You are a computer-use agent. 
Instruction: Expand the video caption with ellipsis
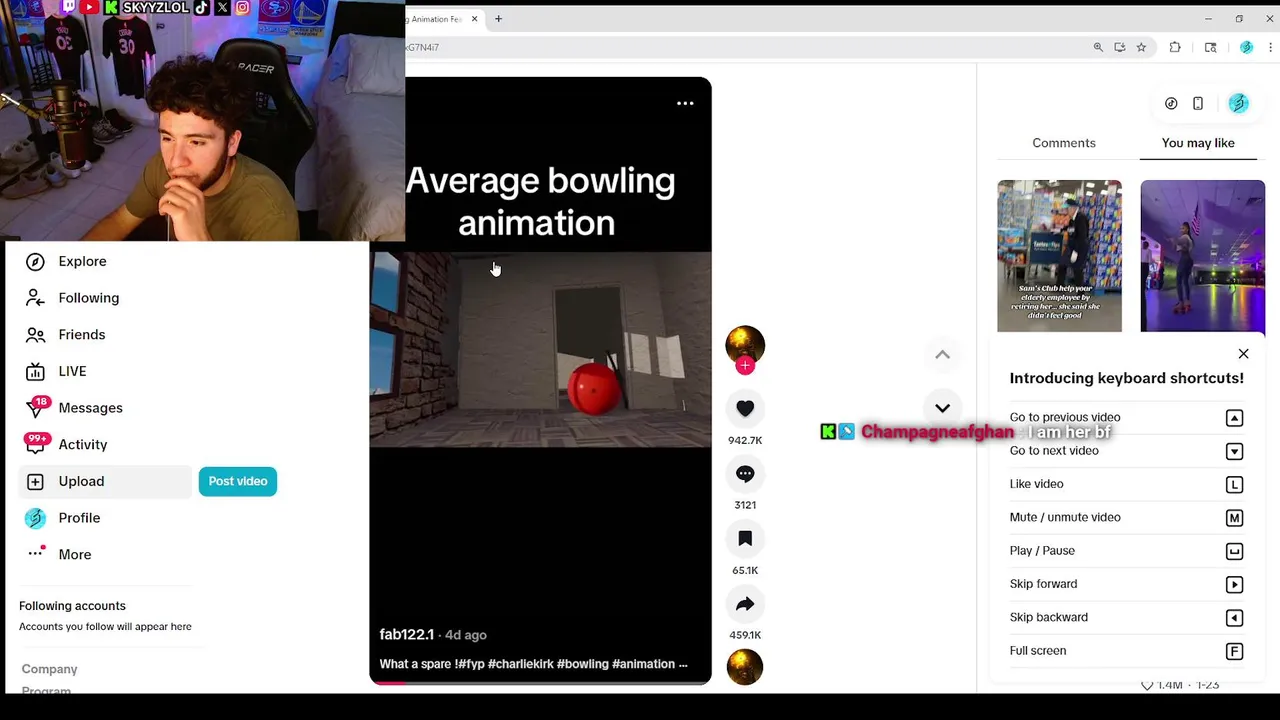tap(683, 664)
